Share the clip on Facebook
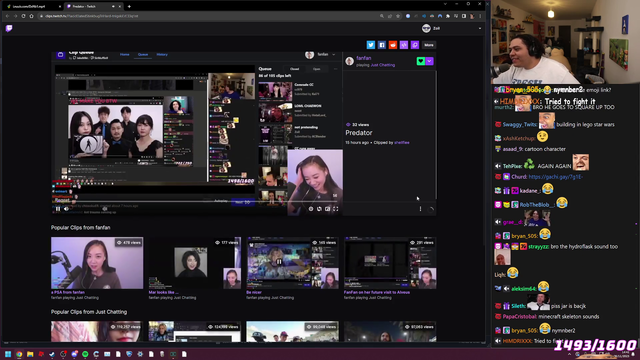Screen dimensions: 640x360 [382, 45]
